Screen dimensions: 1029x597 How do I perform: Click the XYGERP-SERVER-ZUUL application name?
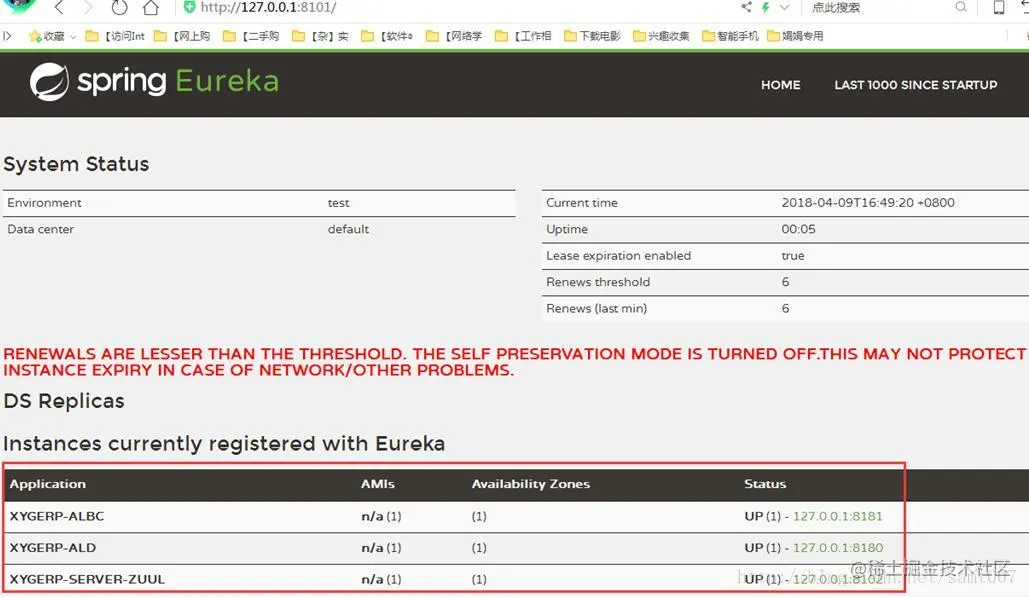(x=87, y=579)
